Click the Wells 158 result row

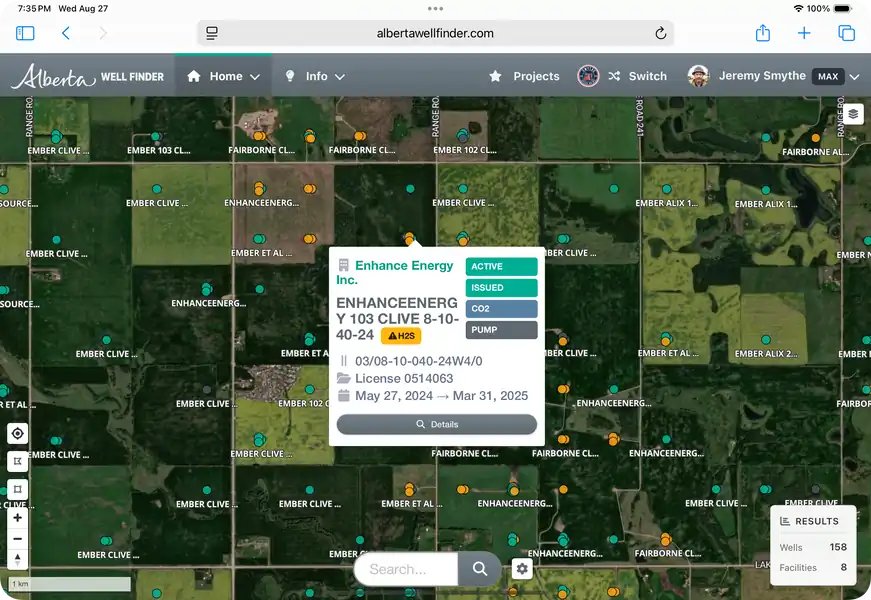pos(813,547)
